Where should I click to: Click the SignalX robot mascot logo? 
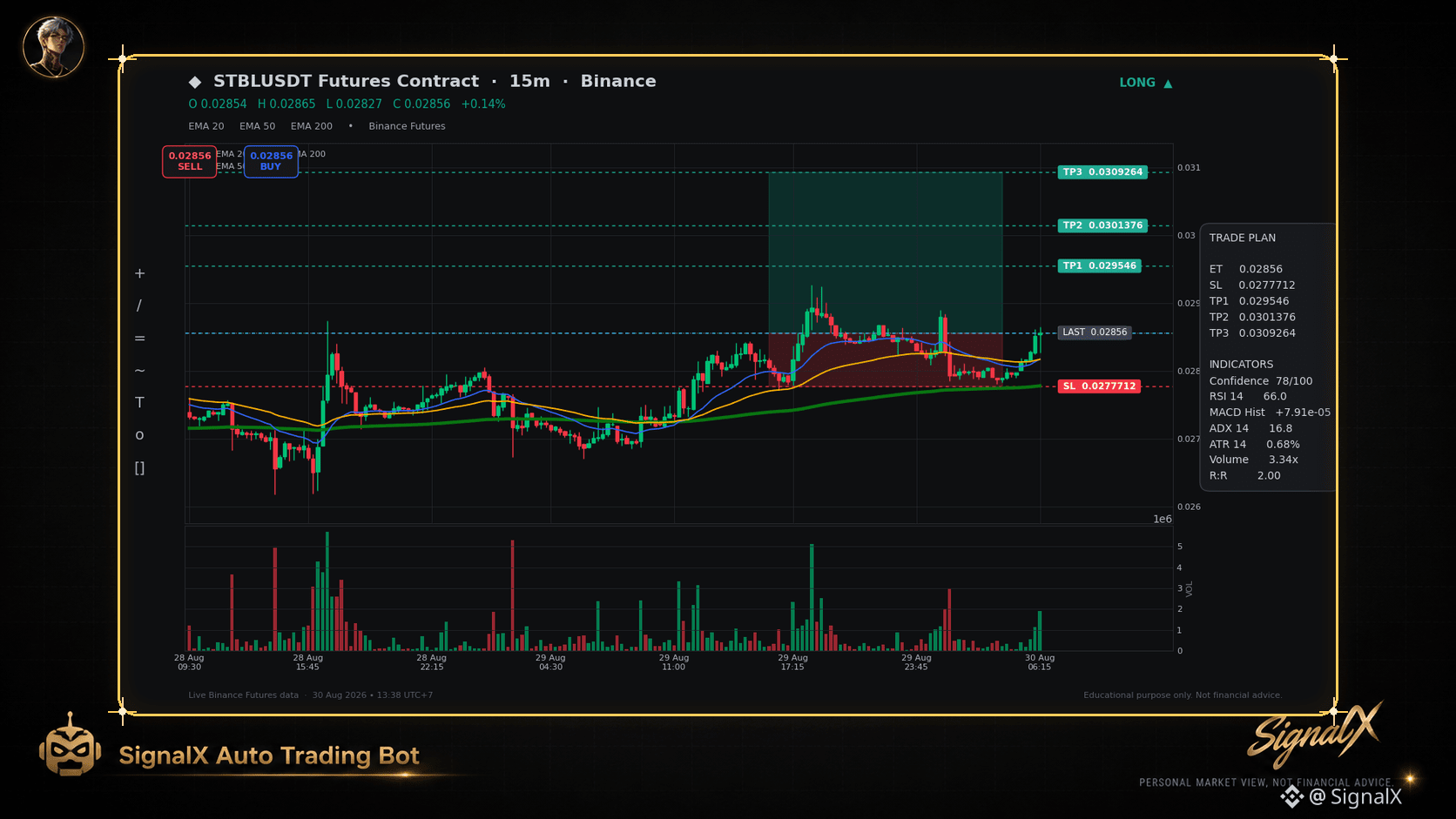pyautogui.click(x=70, y=745)
